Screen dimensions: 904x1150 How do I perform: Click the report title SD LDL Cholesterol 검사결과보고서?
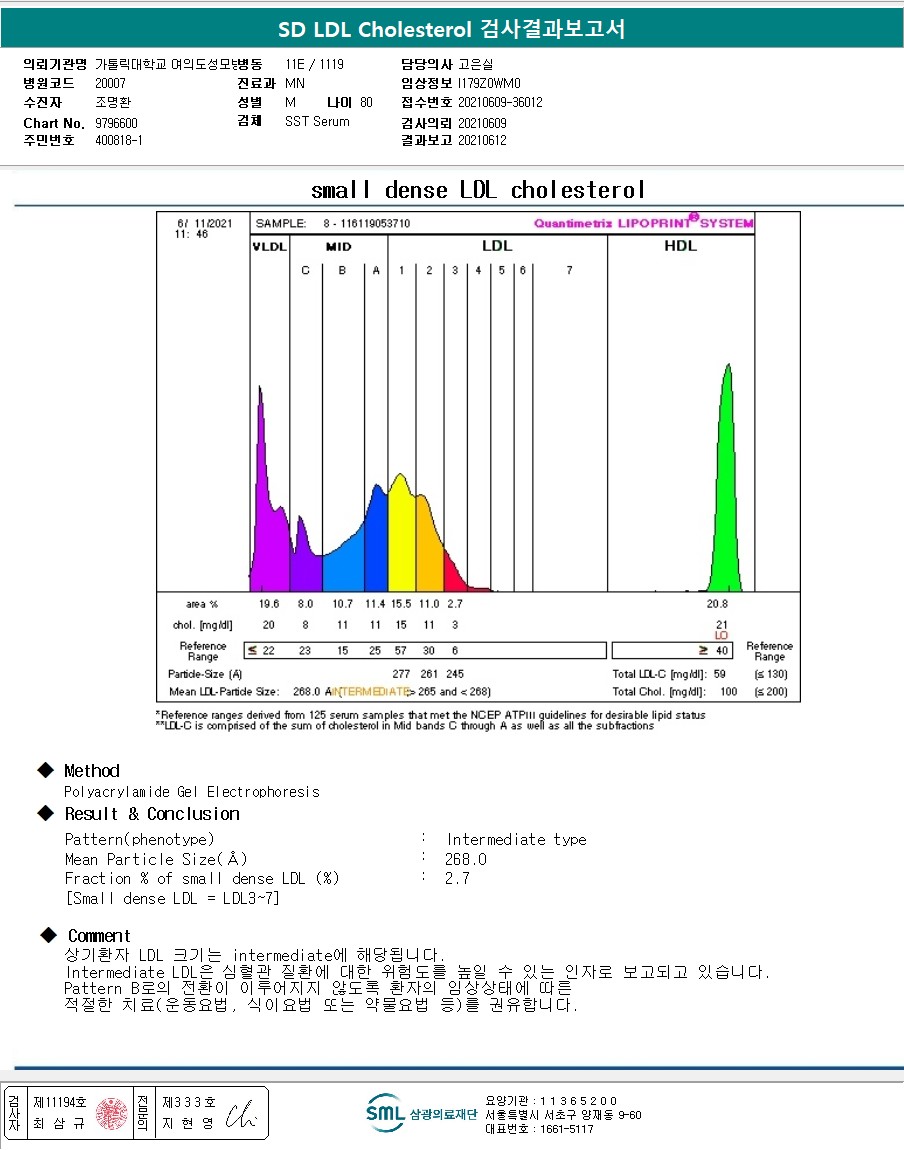point(452,29)
